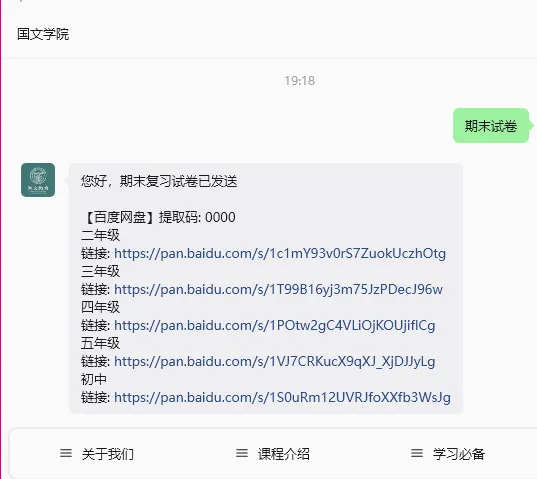537x479 pixels.
Task: Open the 二年级 Baidu pan link
Action: (x=280, y=253)
